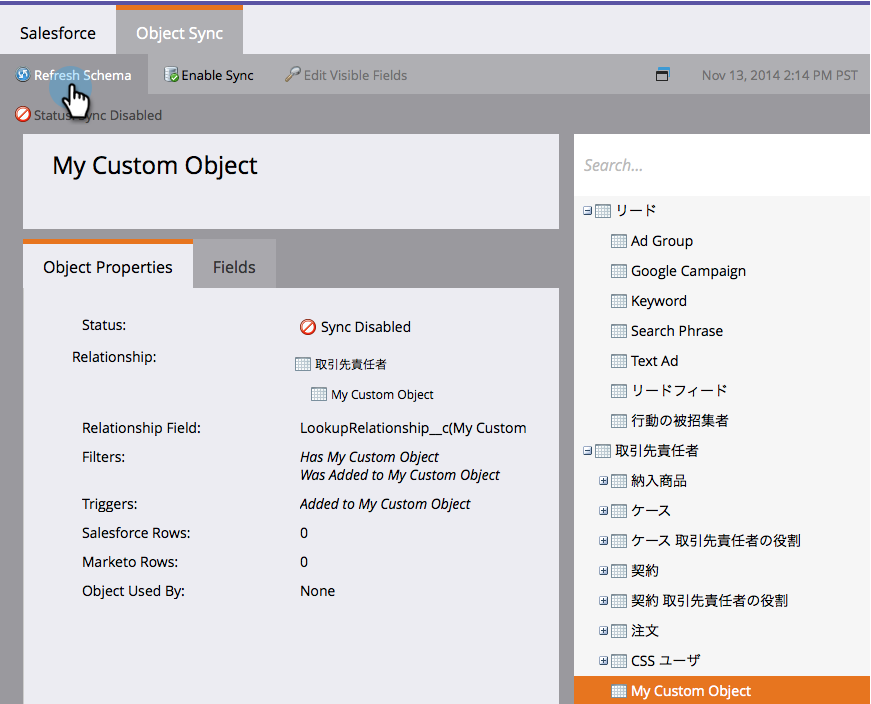871x704 pixels.
Task: Select 契約 in the tree
Action: (644, 571)
